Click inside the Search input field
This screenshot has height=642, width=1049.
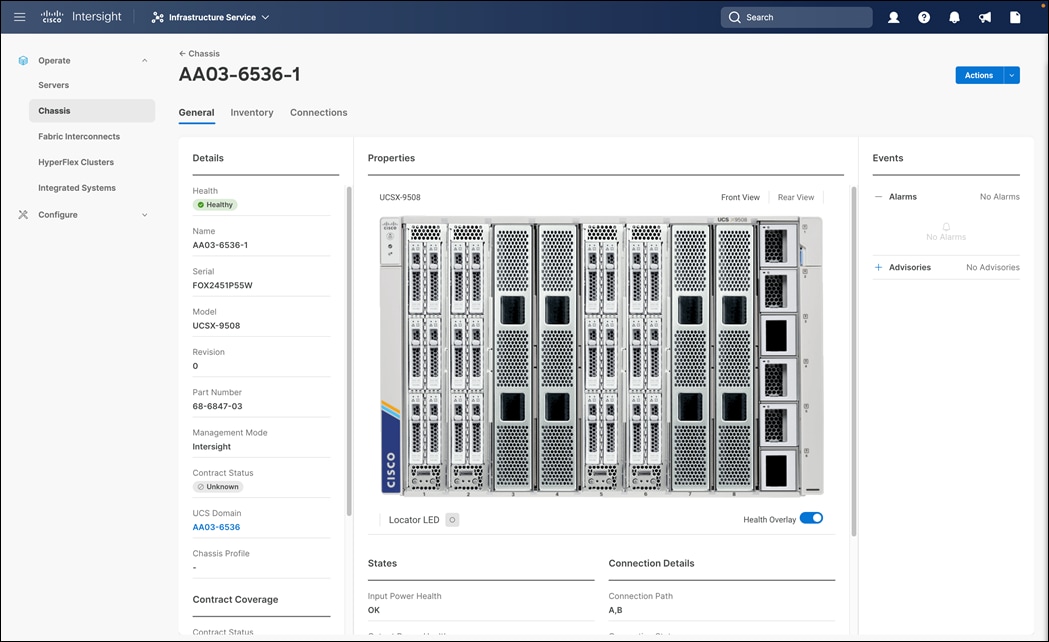[800, 17]
